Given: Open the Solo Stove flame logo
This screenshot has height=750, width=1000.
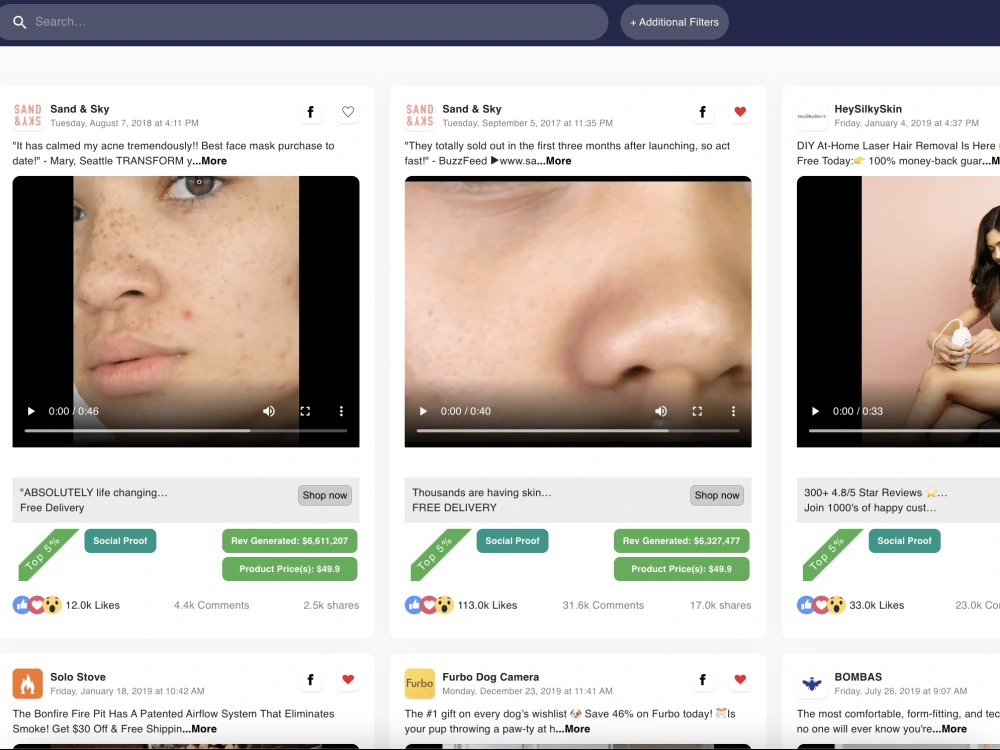Looking at the screenshot, I should coord(27,684).
